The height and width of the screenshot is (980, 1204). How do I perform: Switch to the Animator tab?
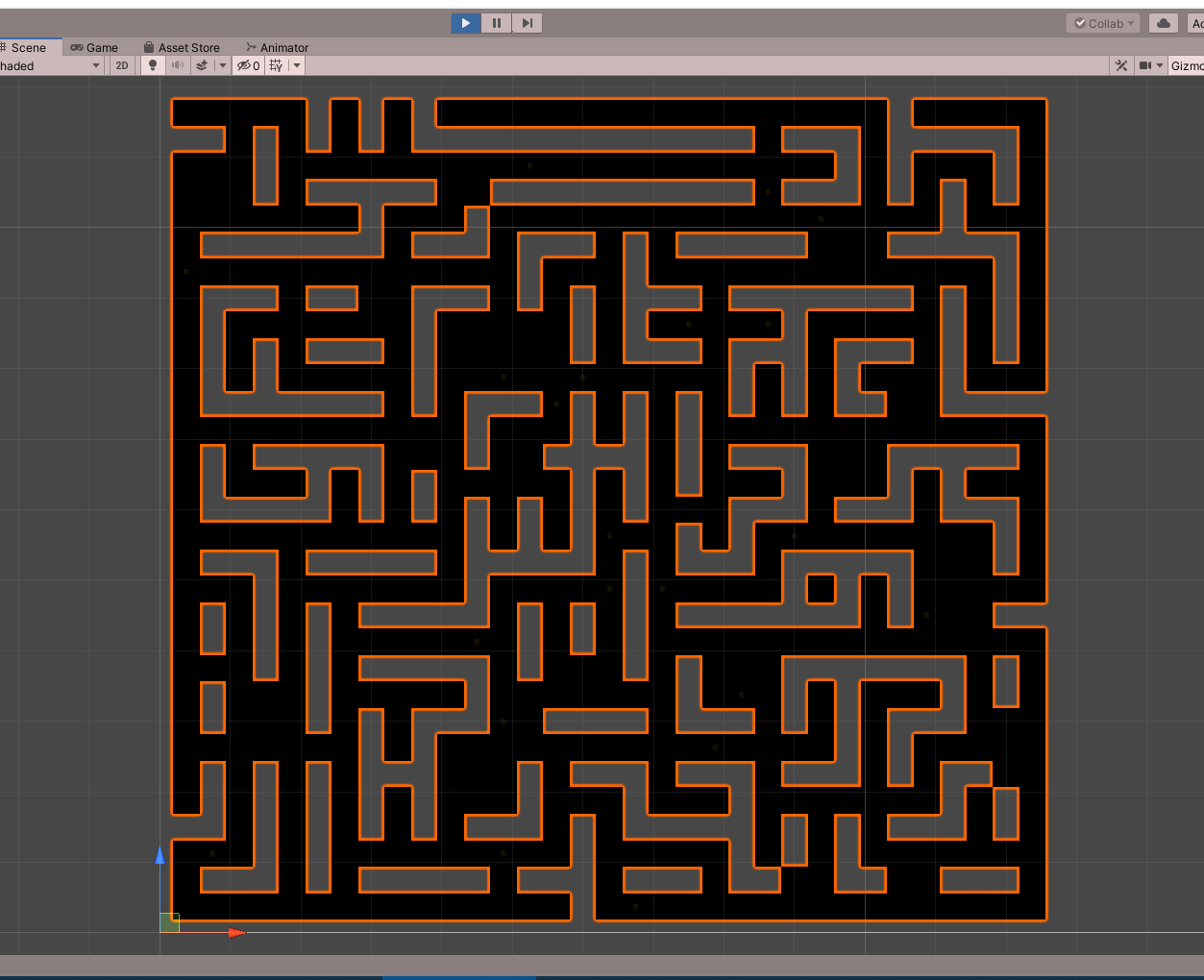[x=278, y=47]
